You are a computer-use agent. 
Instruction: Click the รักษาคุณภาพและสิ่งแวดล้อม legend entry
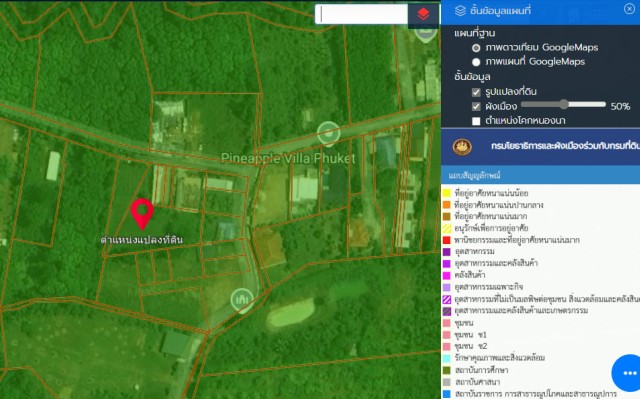coord(500,358)
